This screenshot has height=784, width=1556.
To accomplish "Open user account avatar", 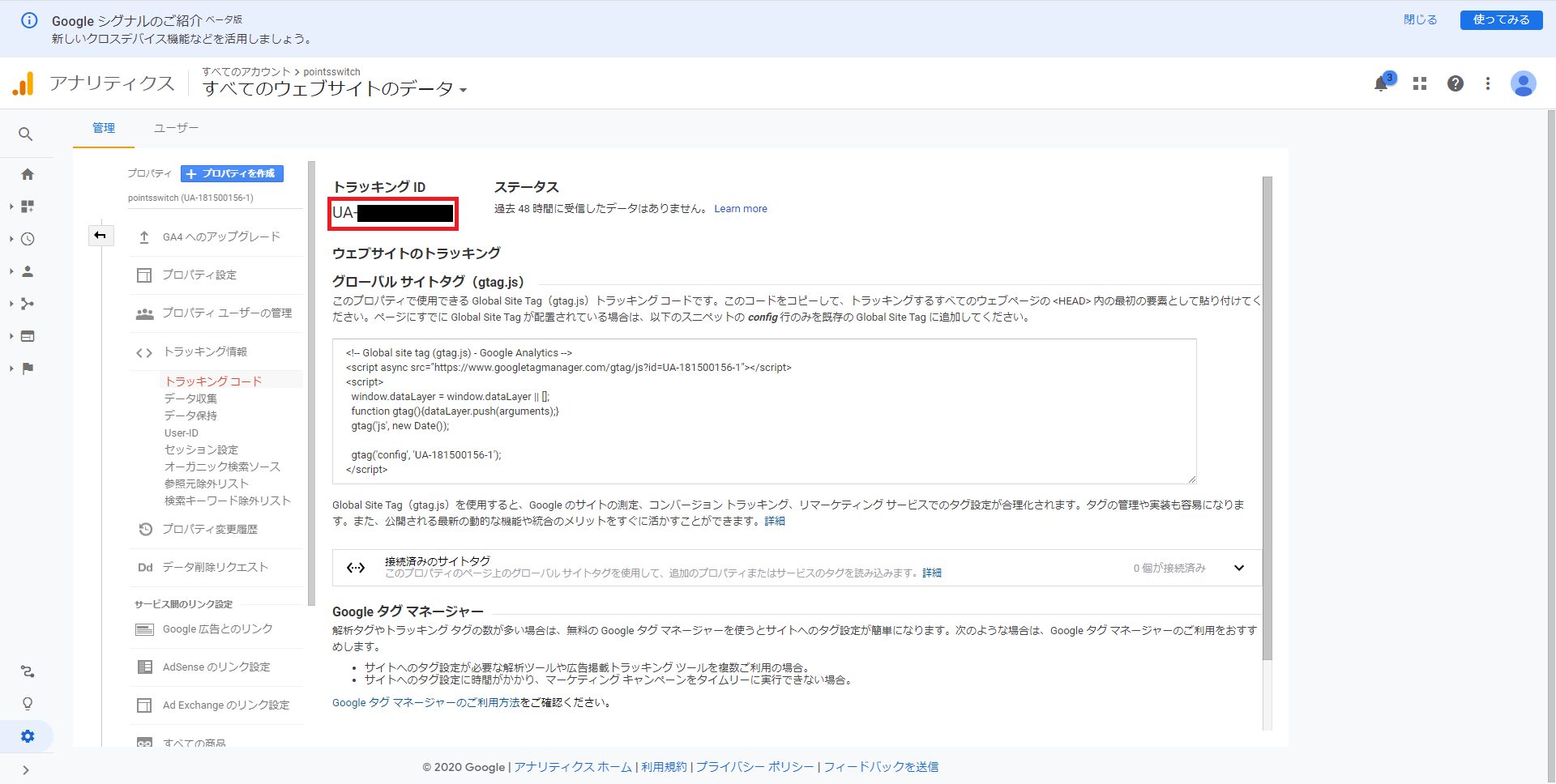I will point(1524,83).
